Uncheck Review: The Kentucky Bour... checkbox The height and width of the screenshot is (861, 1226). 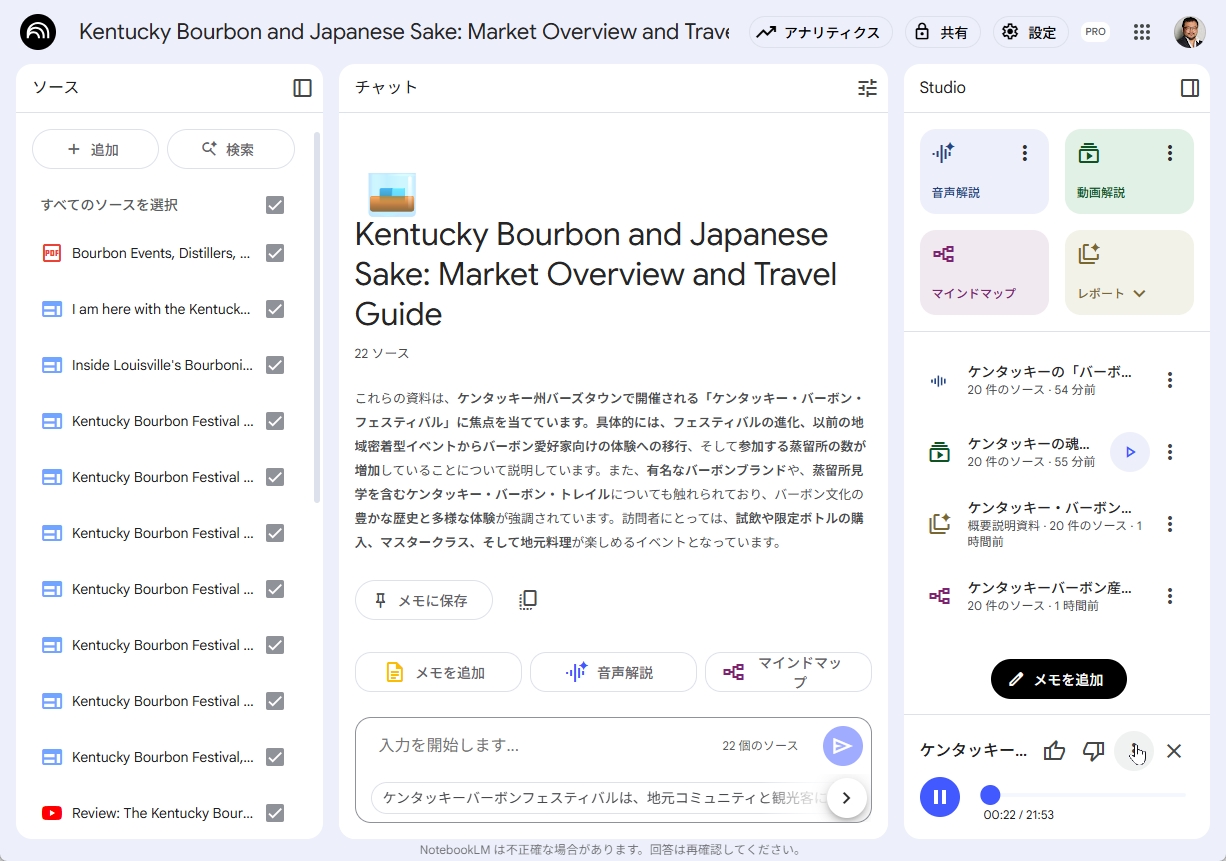pyautogui.click(x=275, y=813)
